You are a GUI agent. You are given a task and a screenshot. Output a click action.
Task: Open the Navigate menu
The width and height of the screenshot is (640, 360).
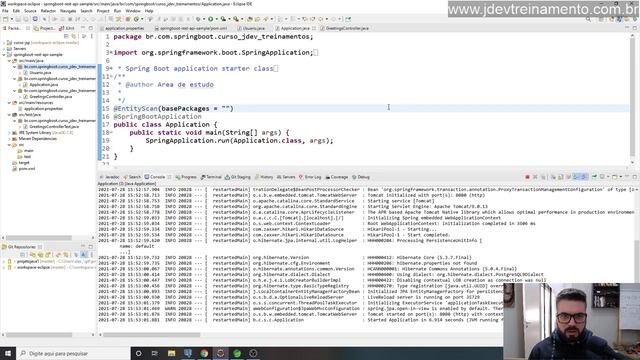pos(68,11)
